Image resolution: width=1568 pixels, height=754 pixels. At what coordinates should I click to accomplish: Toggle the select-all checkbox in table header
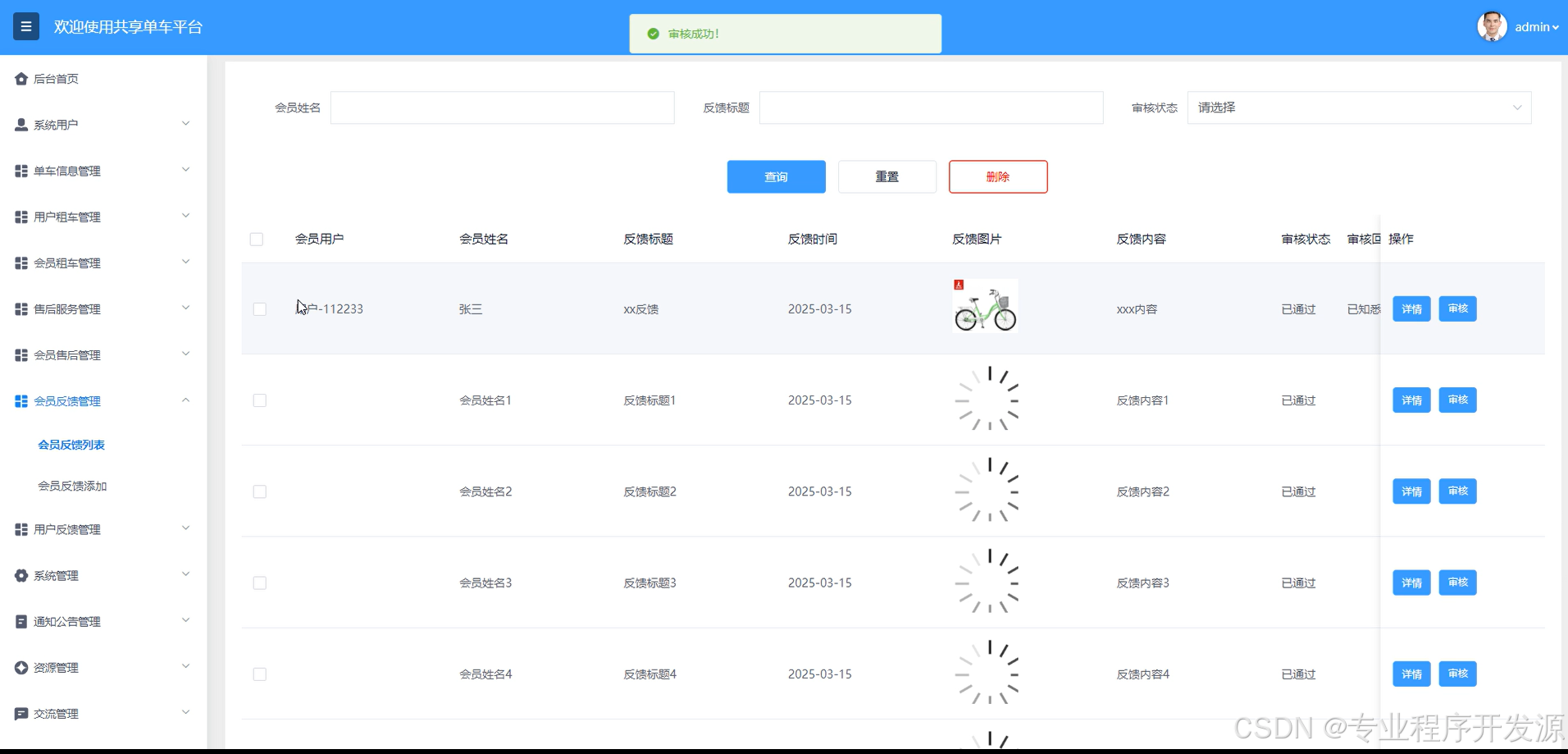(257, 239)
